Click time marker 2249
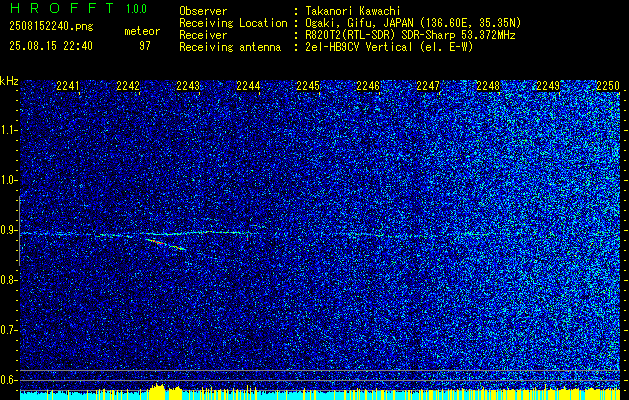629x400 pixels. click(548, 86)
